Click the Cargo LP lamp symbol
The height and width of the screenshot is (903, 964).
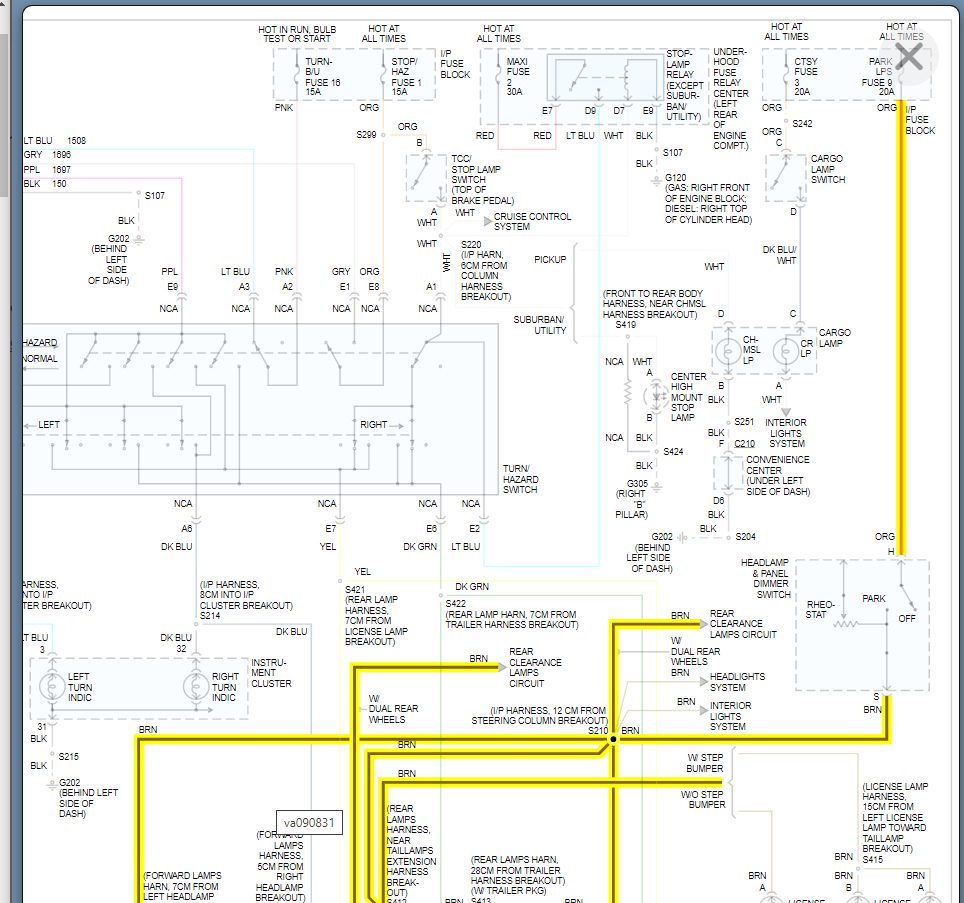click(785, 352)
